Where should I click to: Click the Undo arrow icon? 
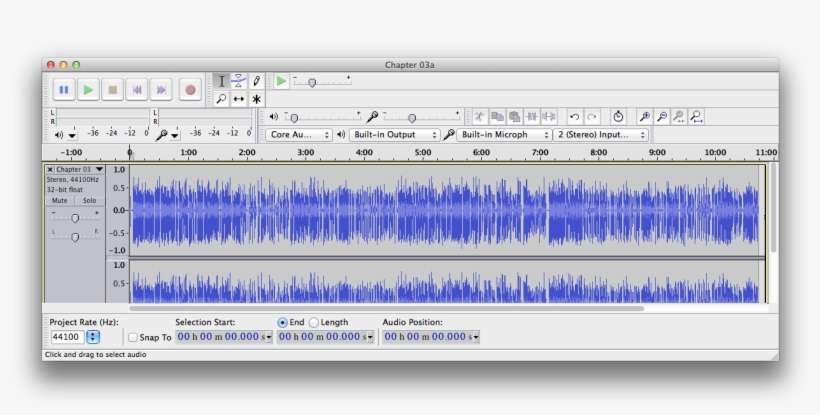[574, 117]
